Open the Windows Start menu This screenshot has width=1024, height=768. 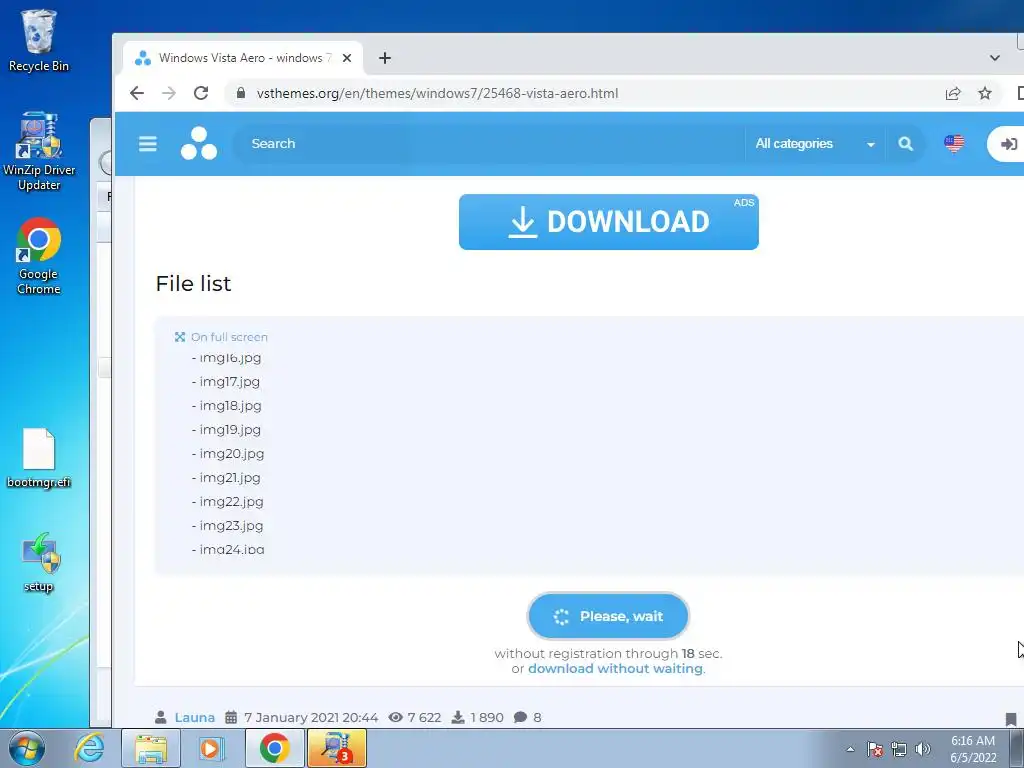tap(27, 748)
